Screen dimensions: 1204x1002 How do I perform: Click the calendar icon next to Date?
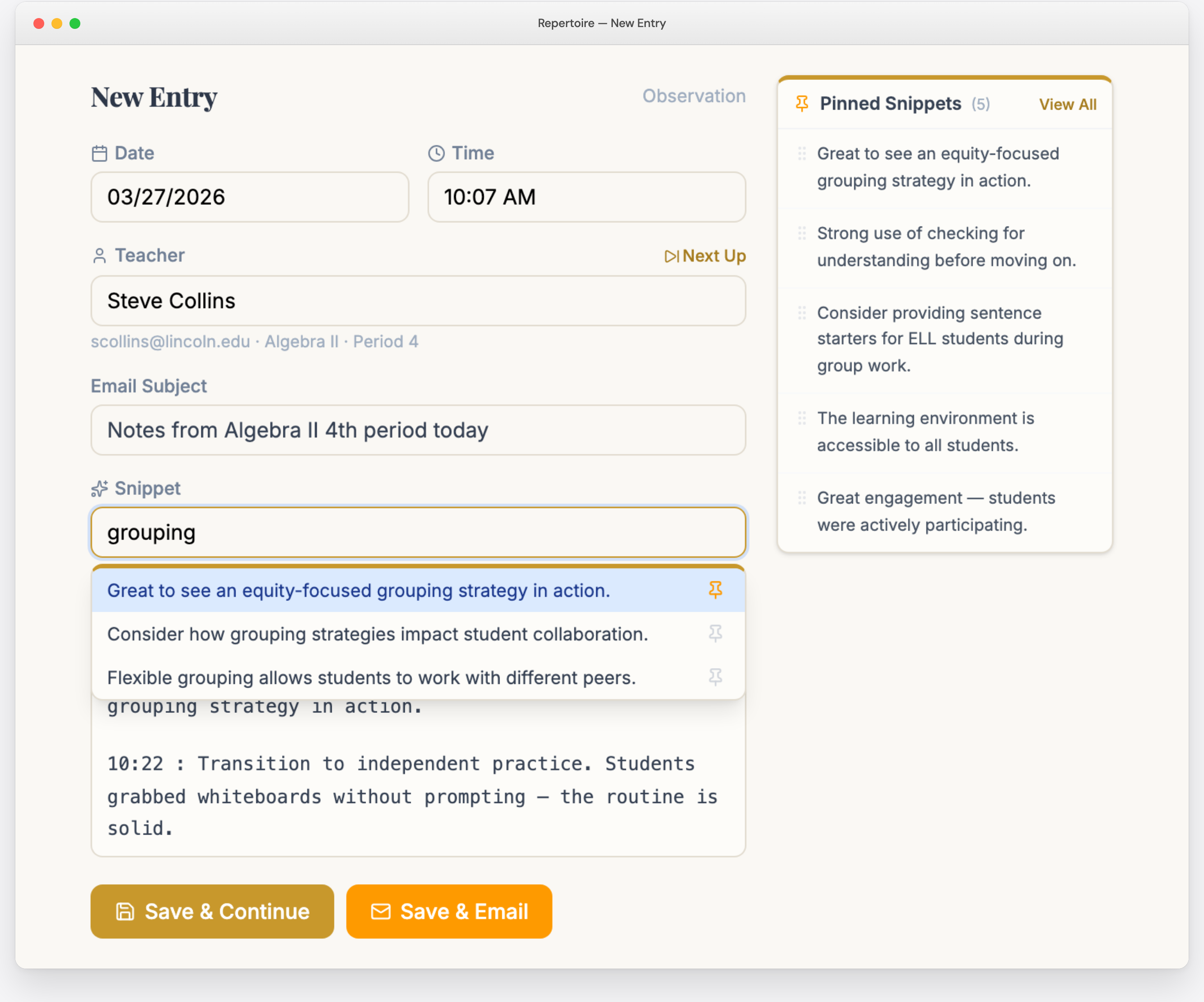coord(99,153)
